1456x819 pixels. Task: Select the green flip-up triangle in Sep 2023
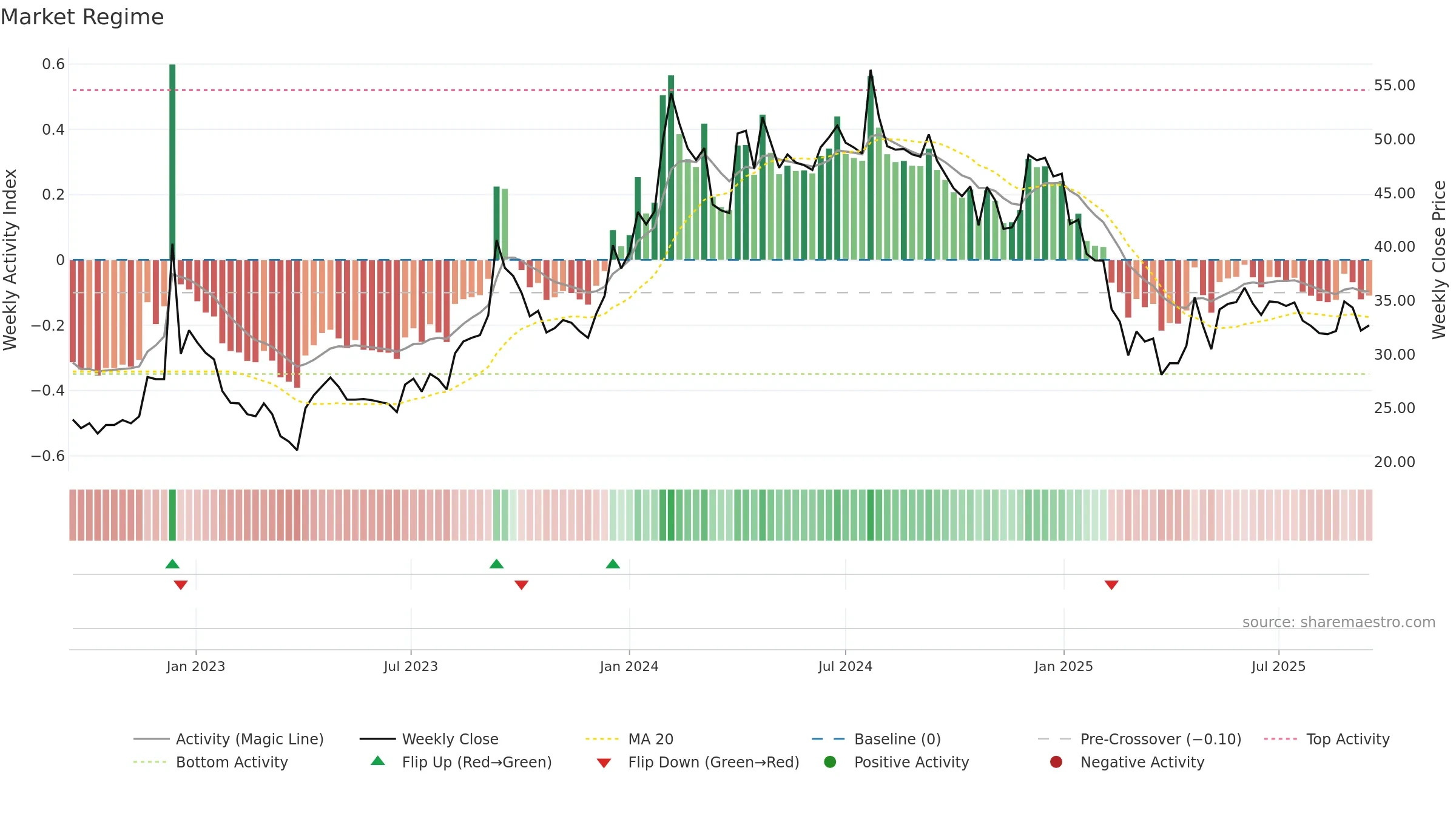click(x=496, y=564)
